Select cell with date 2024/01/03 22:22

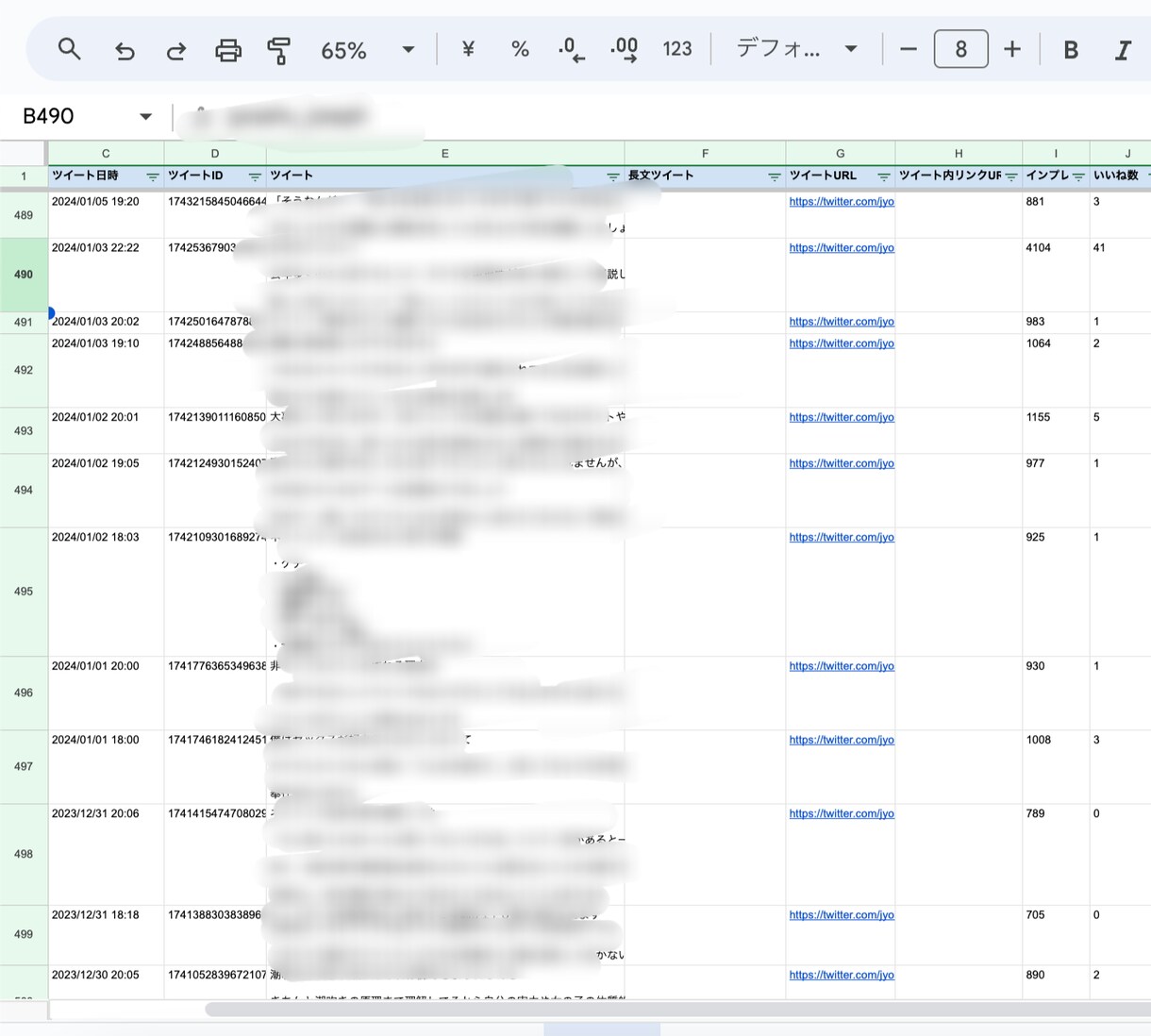pos(106,275)
